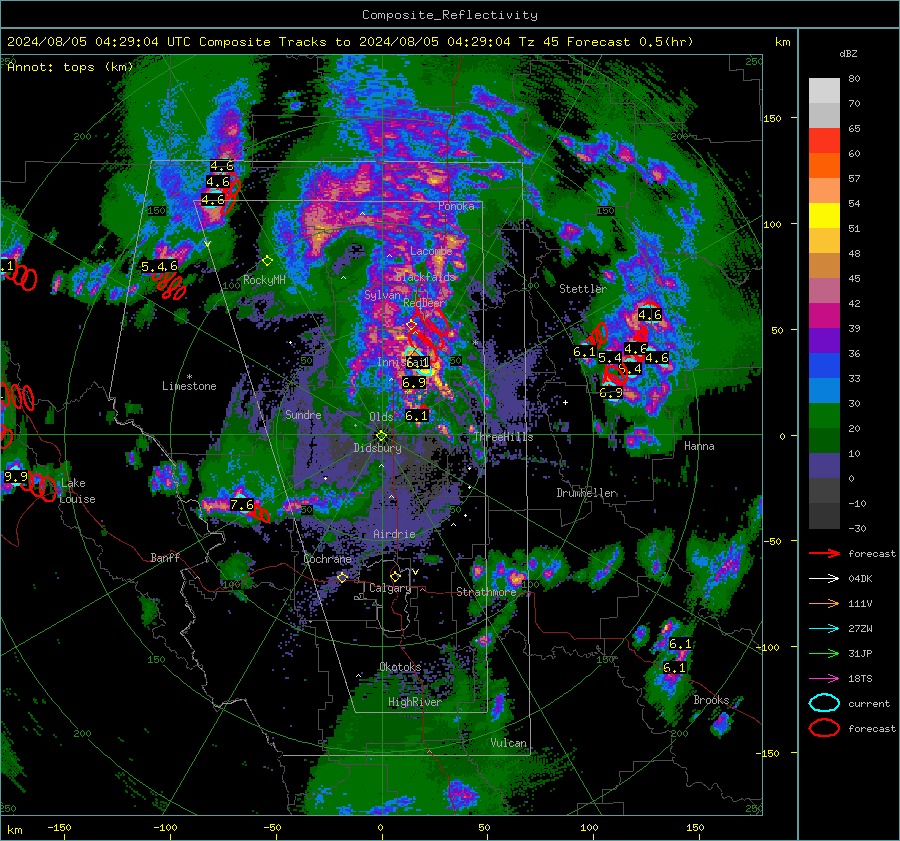The image size is (900, 841).
Task: Select the yellow diamond marker near RockyMH
Action: (267, 261)
